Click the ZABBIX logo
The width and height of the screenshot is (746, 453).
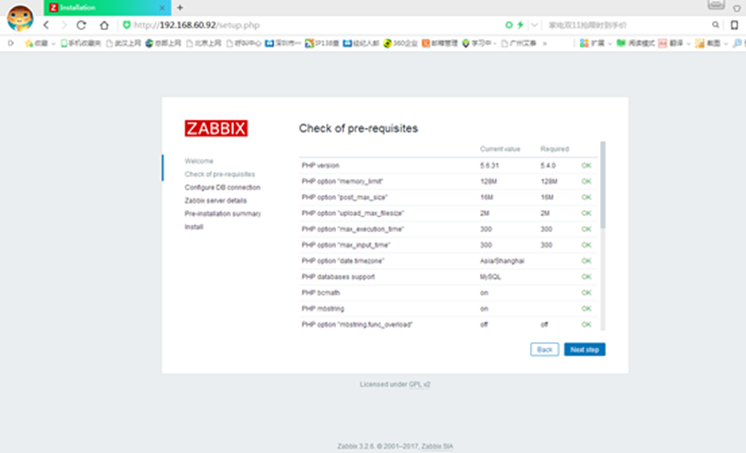[216, 128]
